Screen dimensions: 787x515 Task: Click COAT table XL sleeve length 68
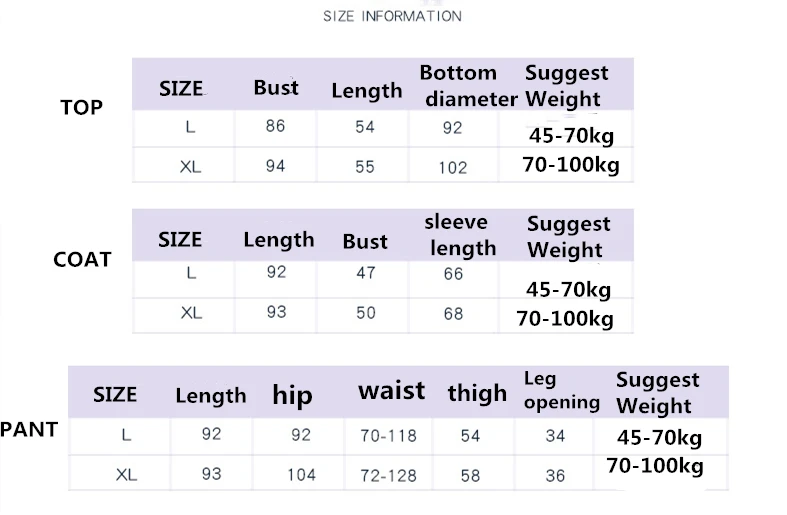point(453,314)
